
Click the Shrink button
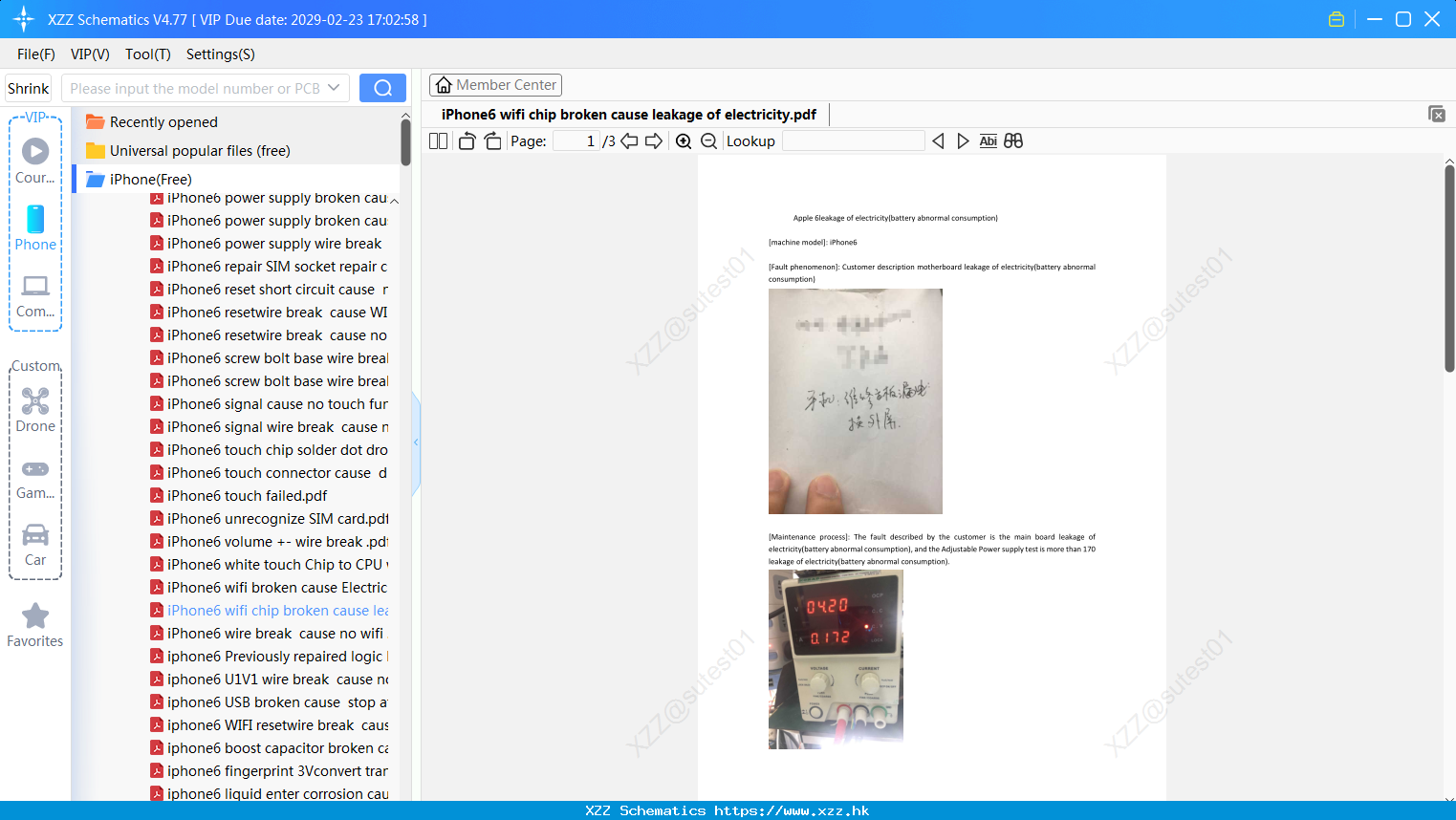29,88
